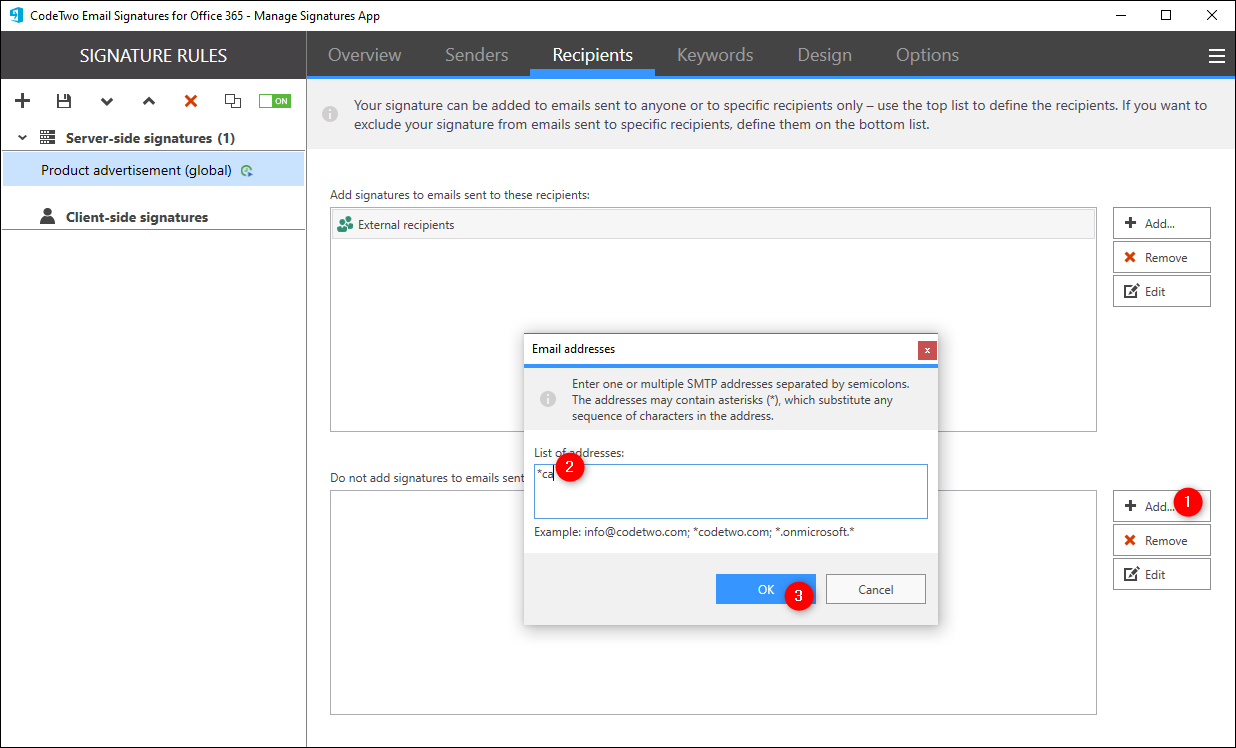Save changes using the floppy disk icon
1236x748 pixels.
64,100
